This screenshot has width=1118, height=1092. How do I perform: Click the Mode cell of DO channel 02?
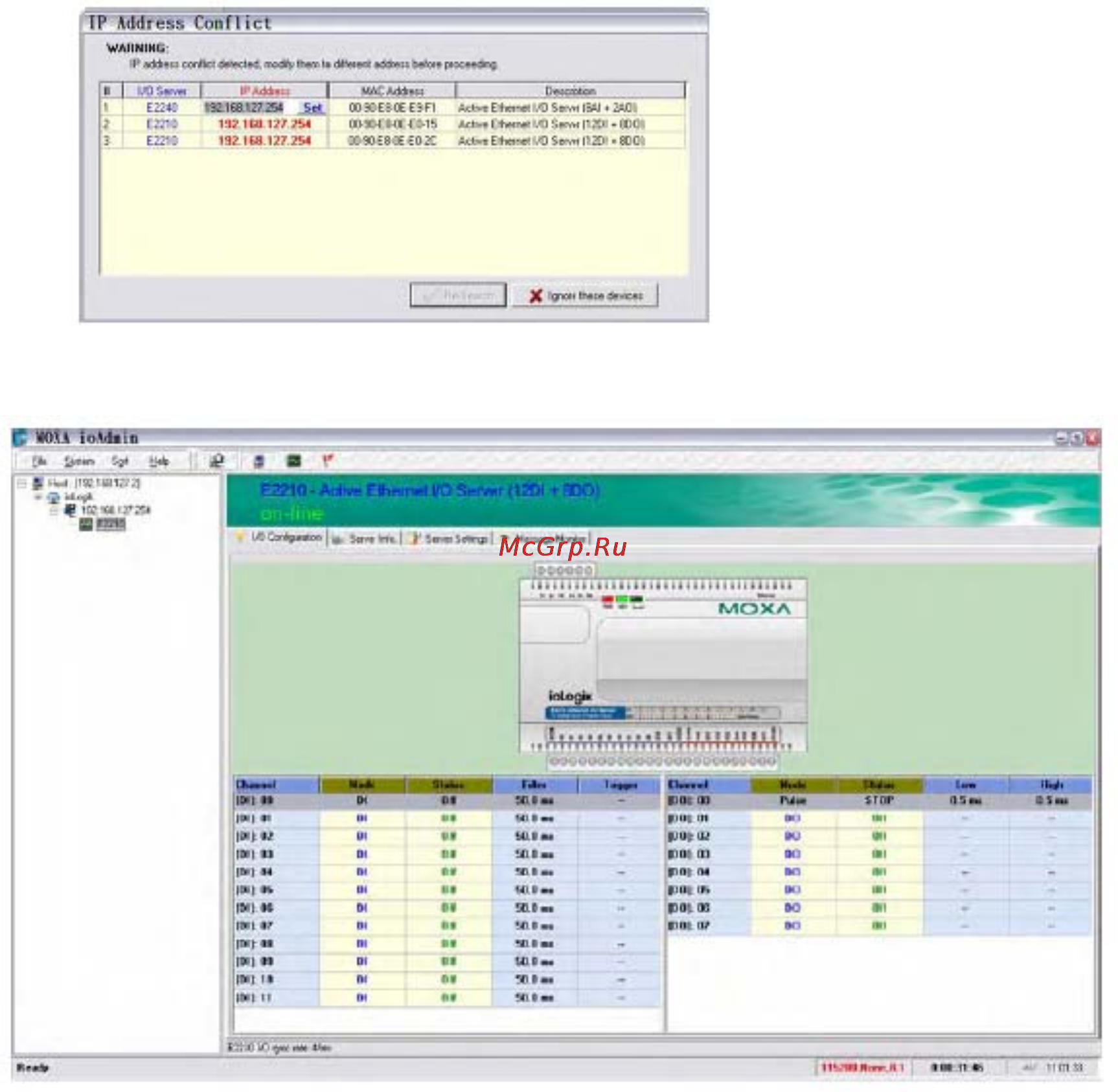(x=793, y=836)
